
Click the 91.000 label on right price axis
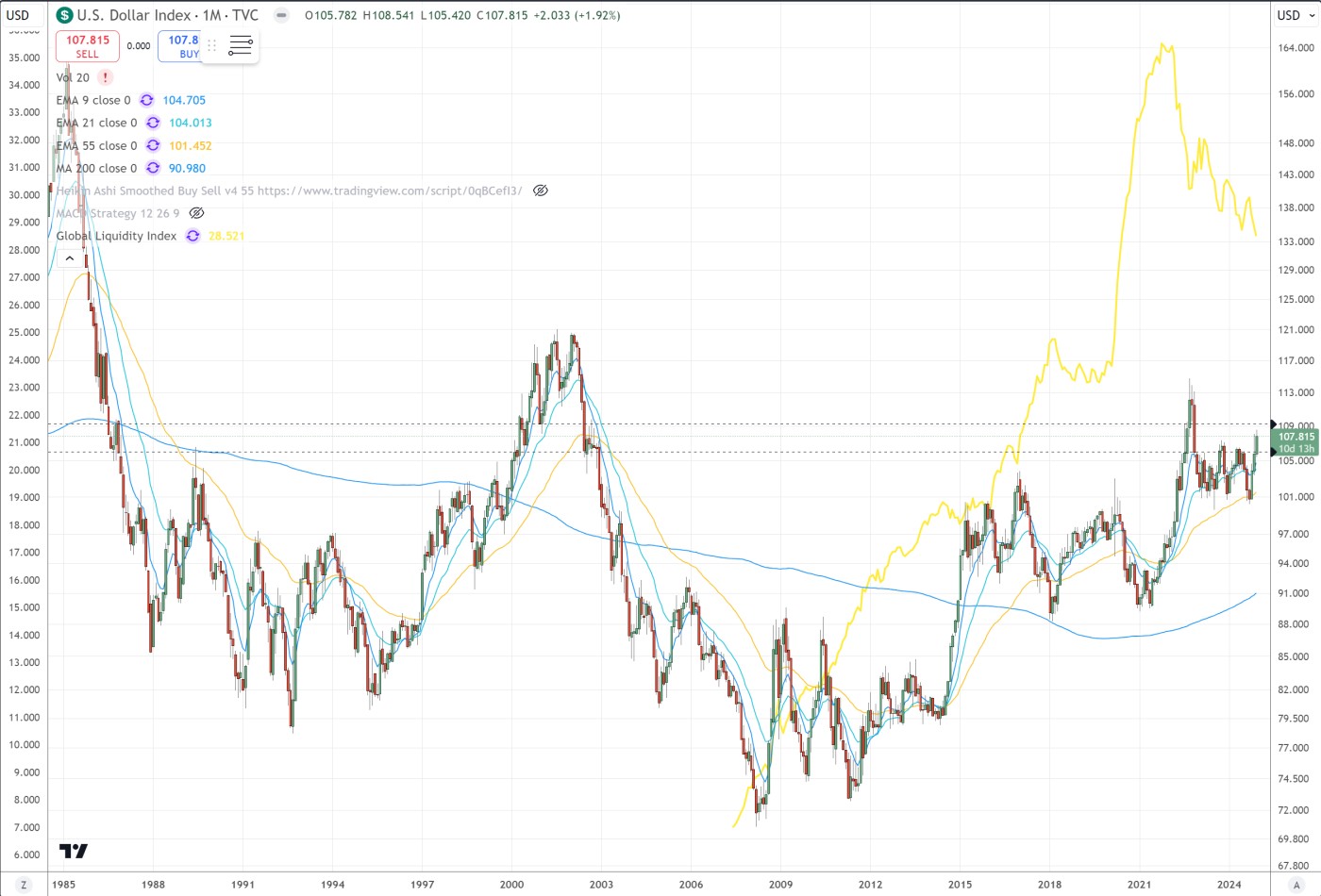[x=1296, y=593]
